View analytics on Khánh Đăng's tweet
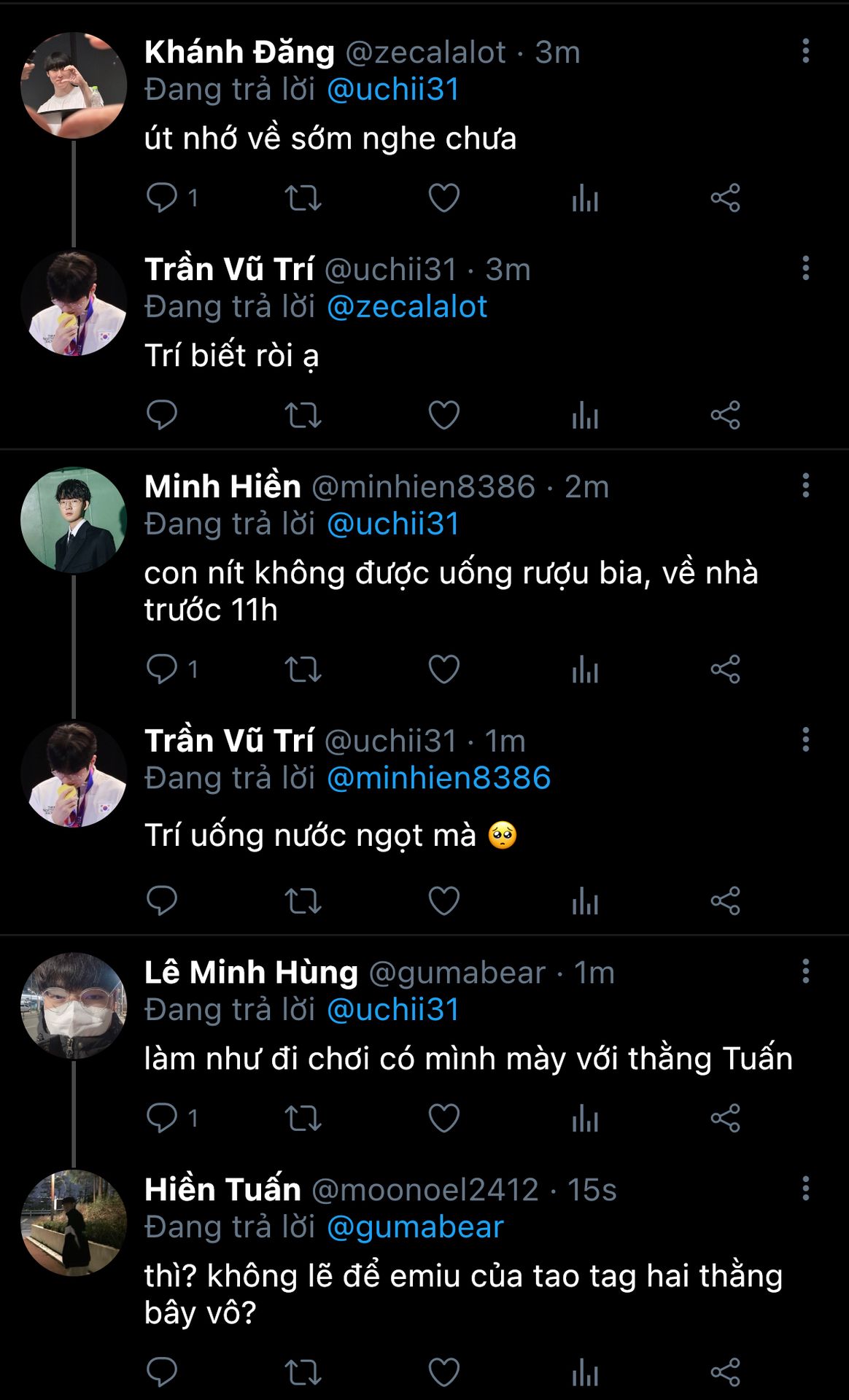Viewport: 849px width, 1400px height. (x=585, y=198)
